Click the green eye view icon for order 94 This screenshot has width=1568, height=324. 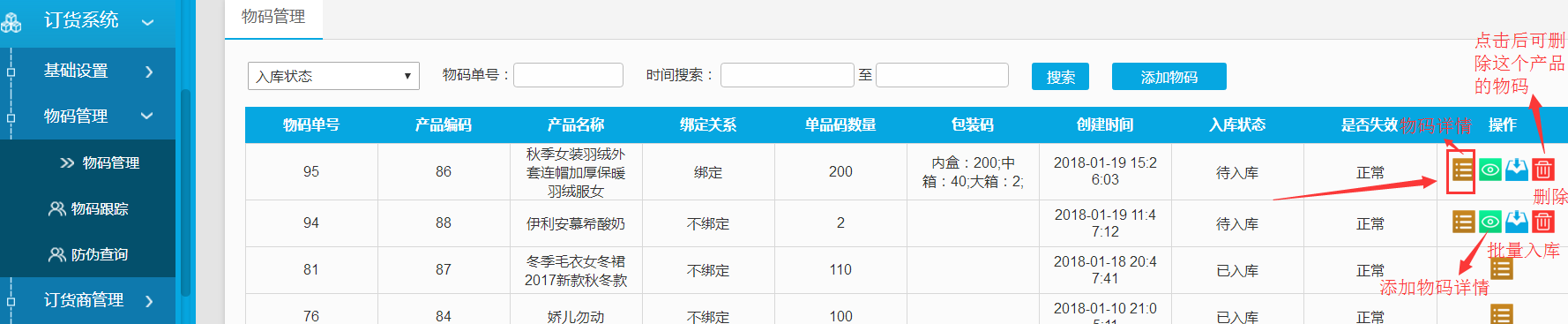(1490, 222)
